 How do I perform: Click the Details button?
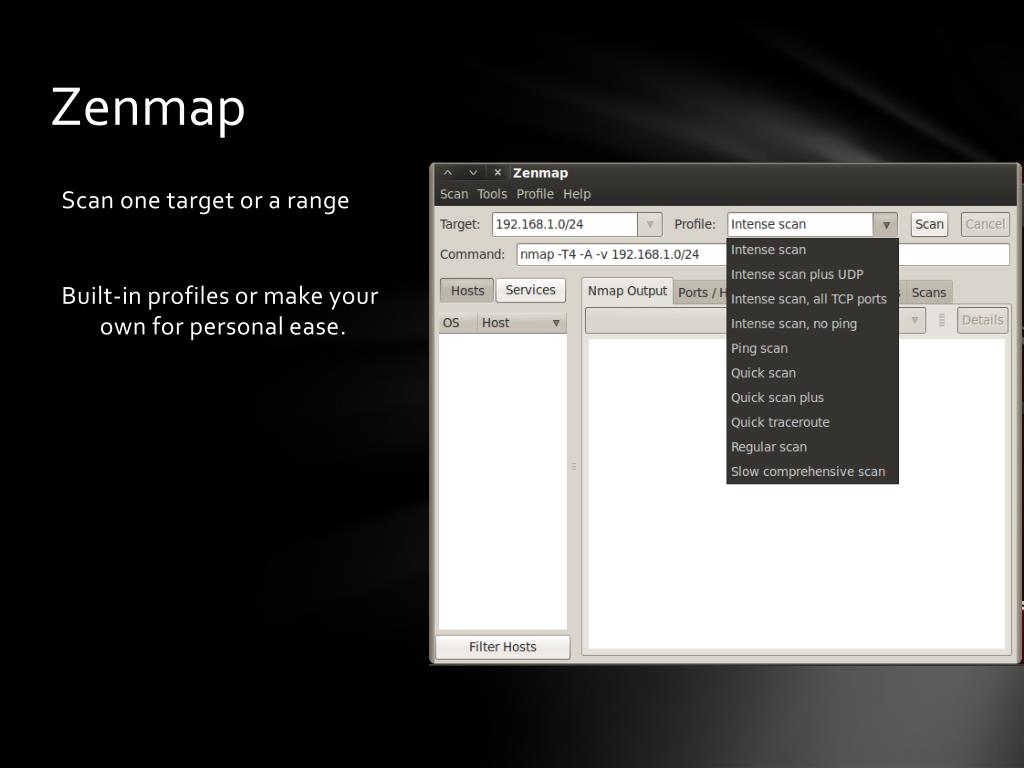tap(982, 320)
